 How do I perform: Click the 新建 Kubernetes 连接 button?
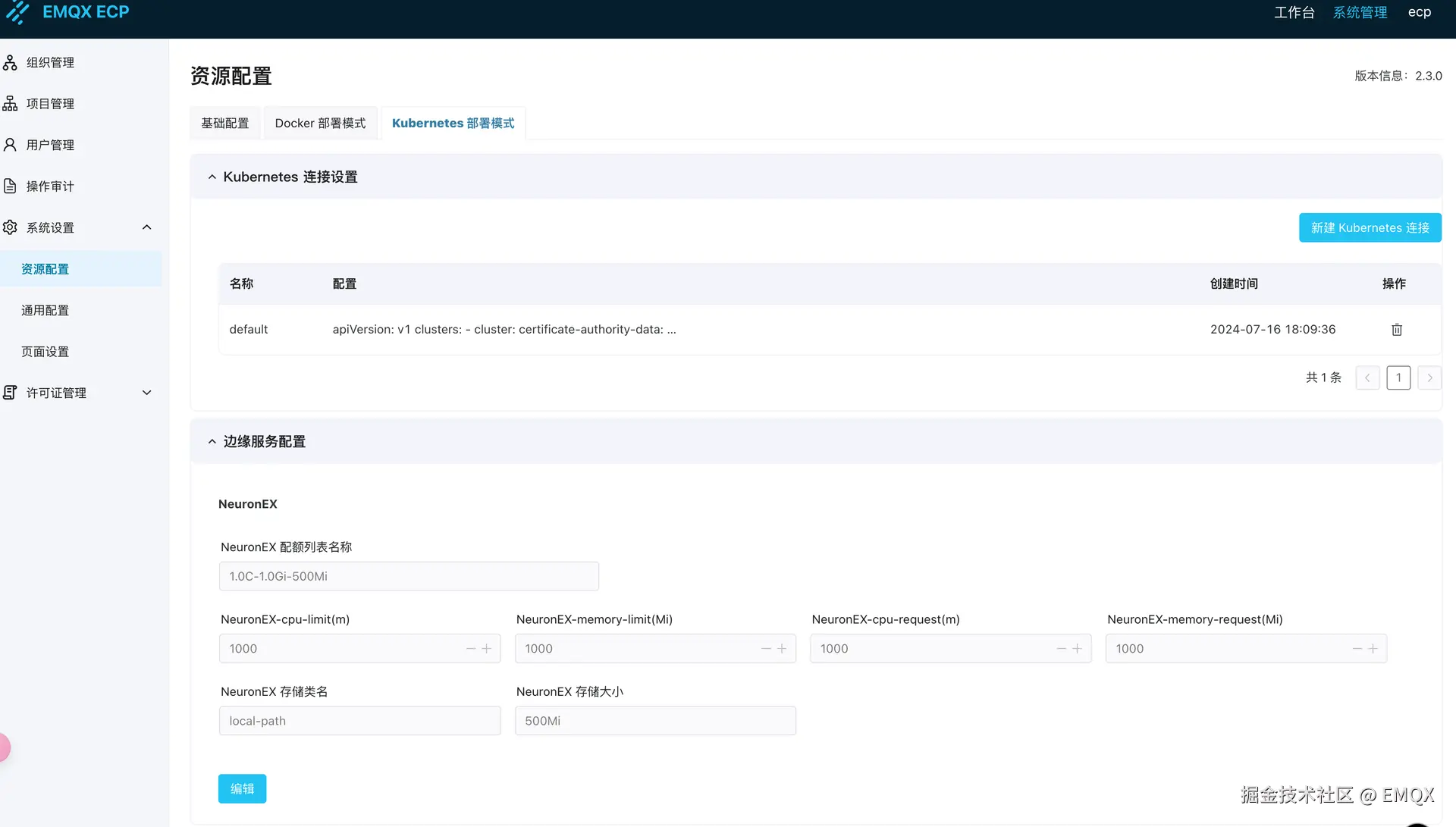[1369, 227]
